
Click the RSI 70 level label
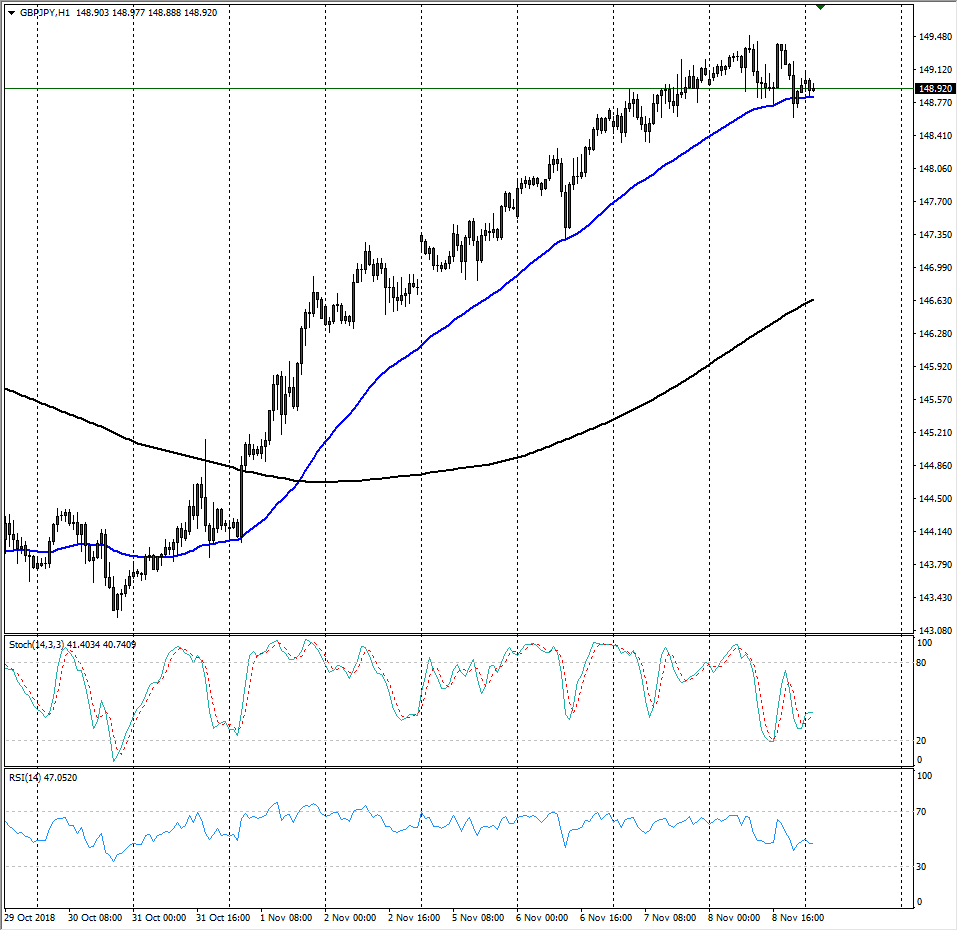click(x=926, y=812)
